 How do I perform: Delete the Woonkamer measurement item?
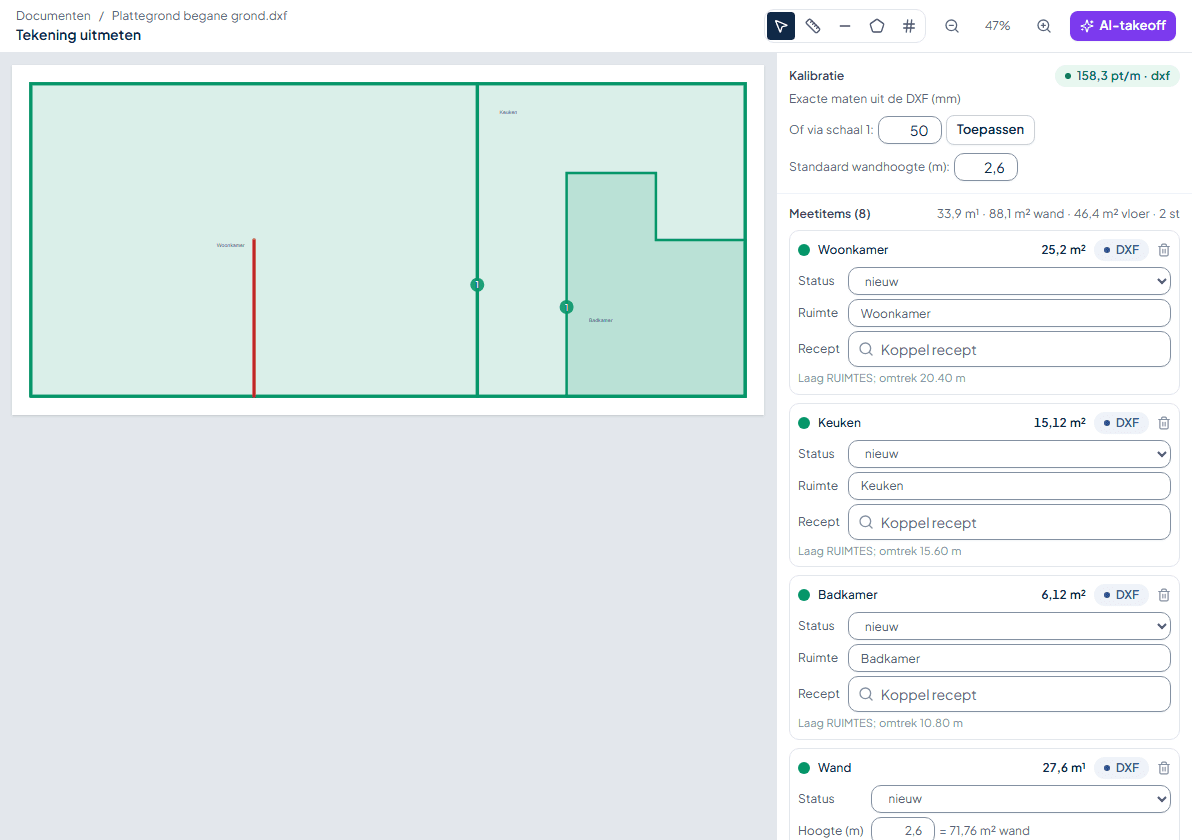pyautogui.click(x=1164, y=250)
